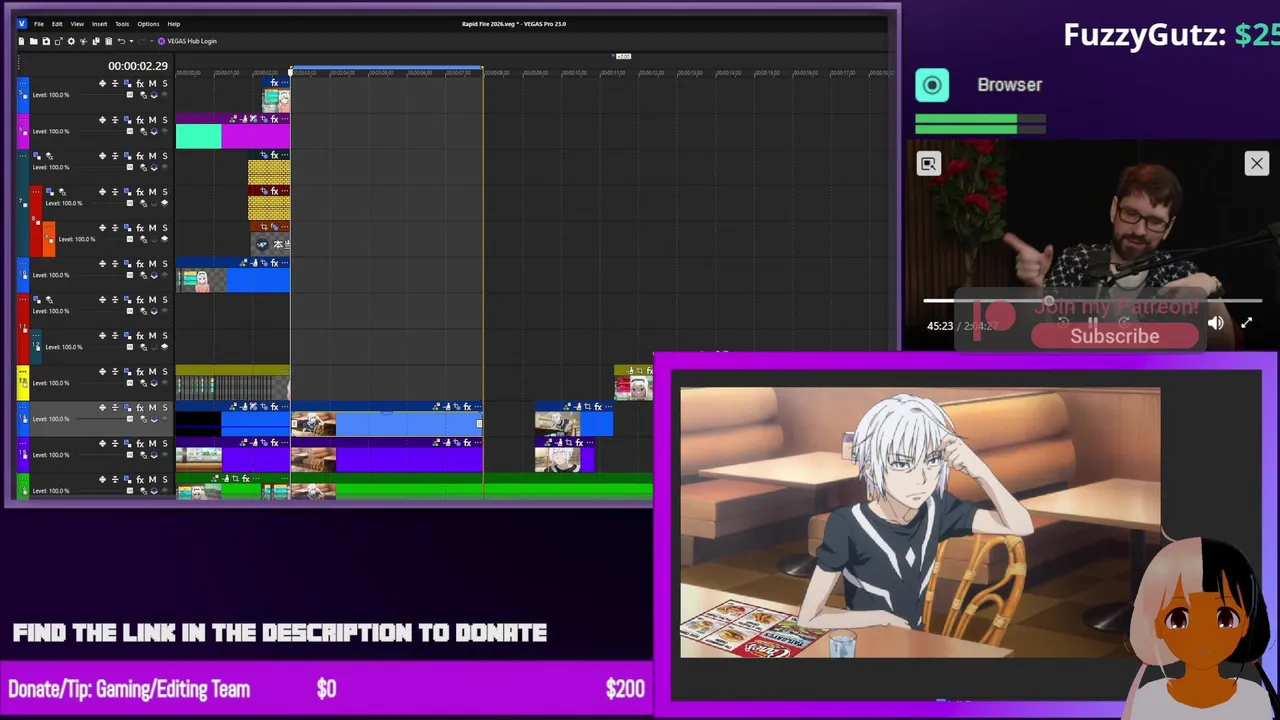
Task: Click the Cut scissors icon
Action: tap(83, 41)
